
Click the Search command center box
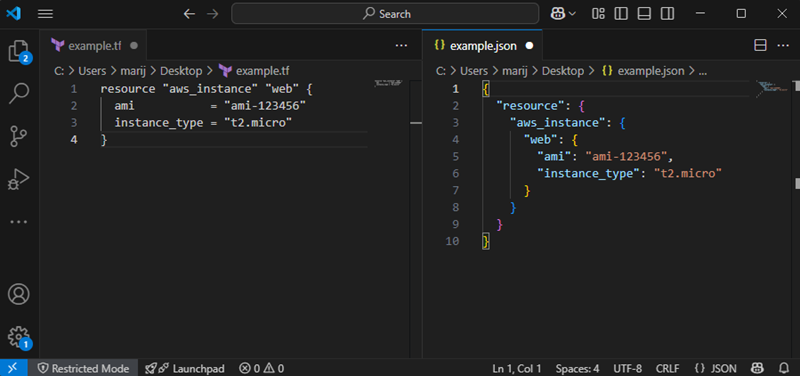click(385, 14)
